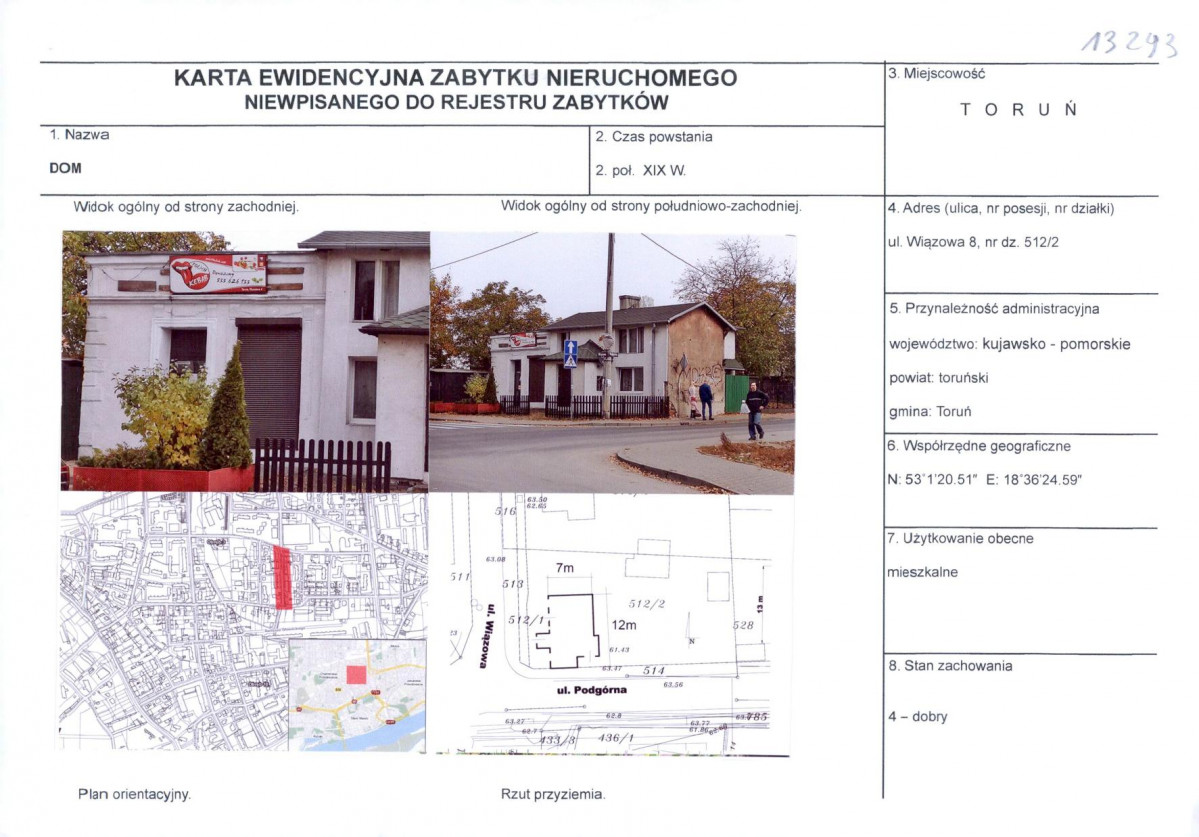1199x837 pixels.
Task: Click the '3. Miejscowość' label
Action: [937, 73]
